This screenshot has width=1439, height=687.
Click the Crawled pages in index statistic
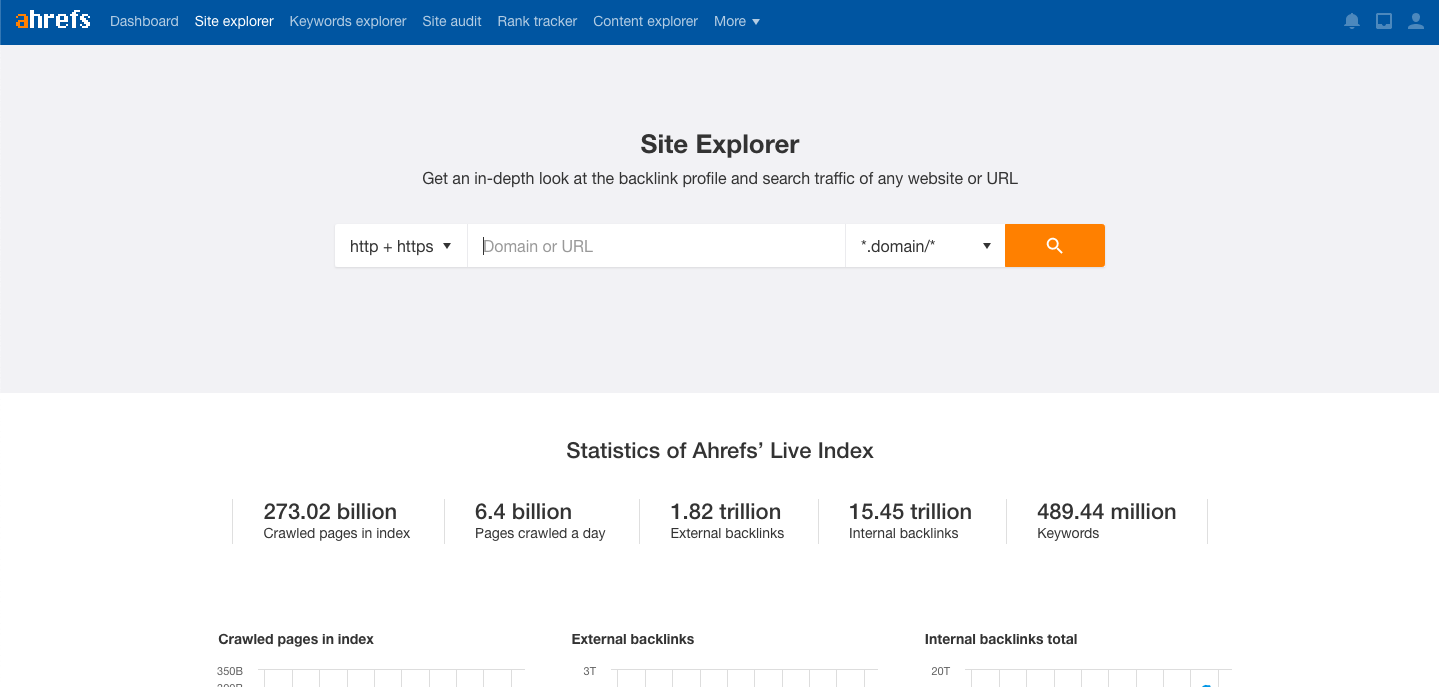click(x=336, y=520)
